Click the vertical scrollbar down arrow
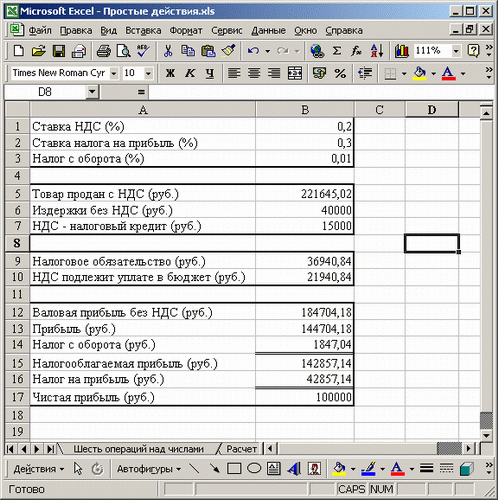 (x=486, y=435)
